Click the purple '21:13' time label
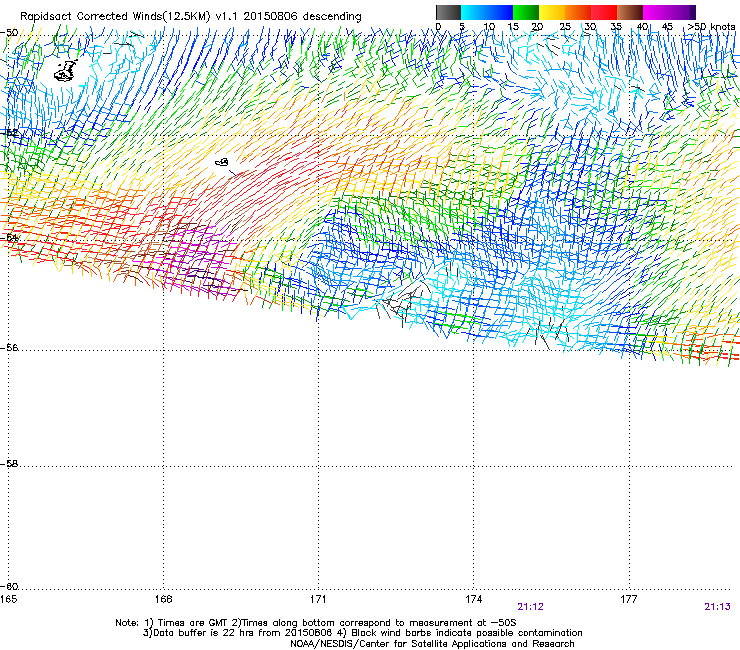740x650 pixels. tap(717, 607)
